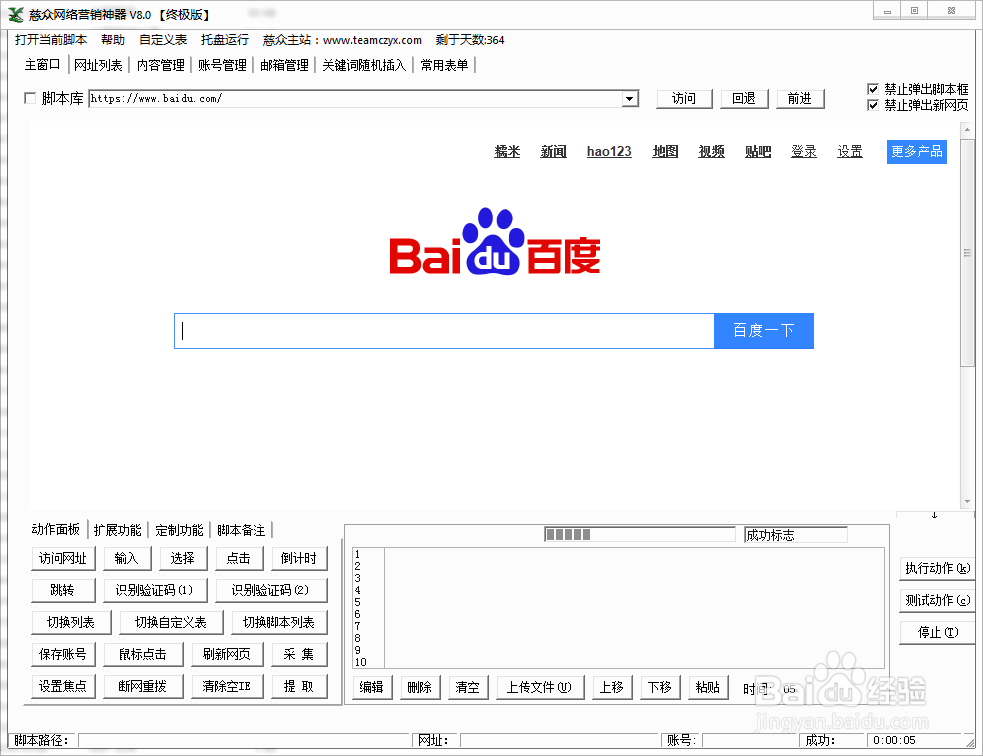The image size is (983, 756).
Task: Click the 登录 link
Action: click(804, 151)
